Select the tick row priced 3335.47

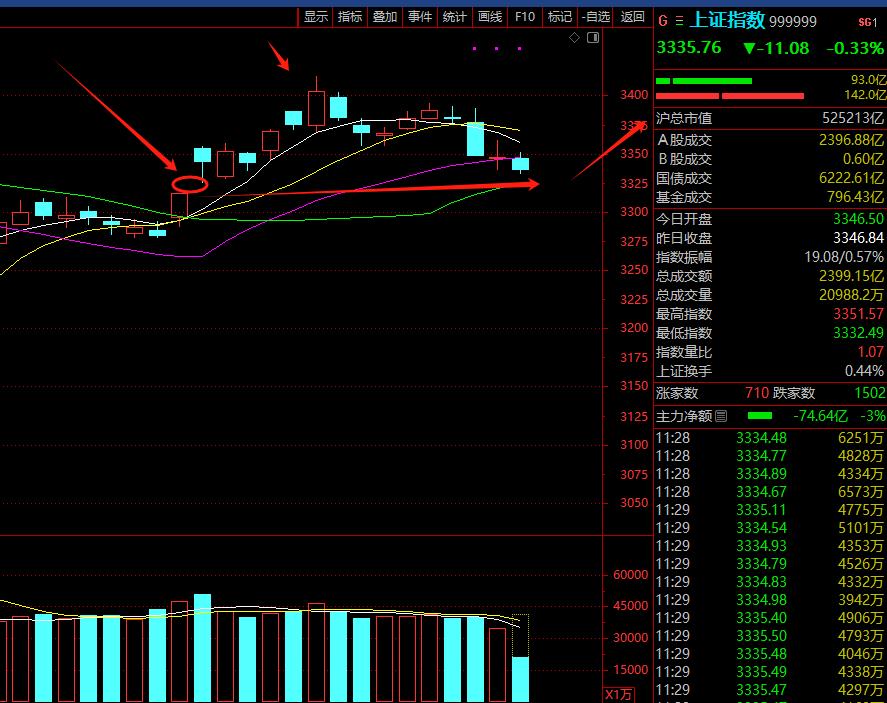point(770,690)
